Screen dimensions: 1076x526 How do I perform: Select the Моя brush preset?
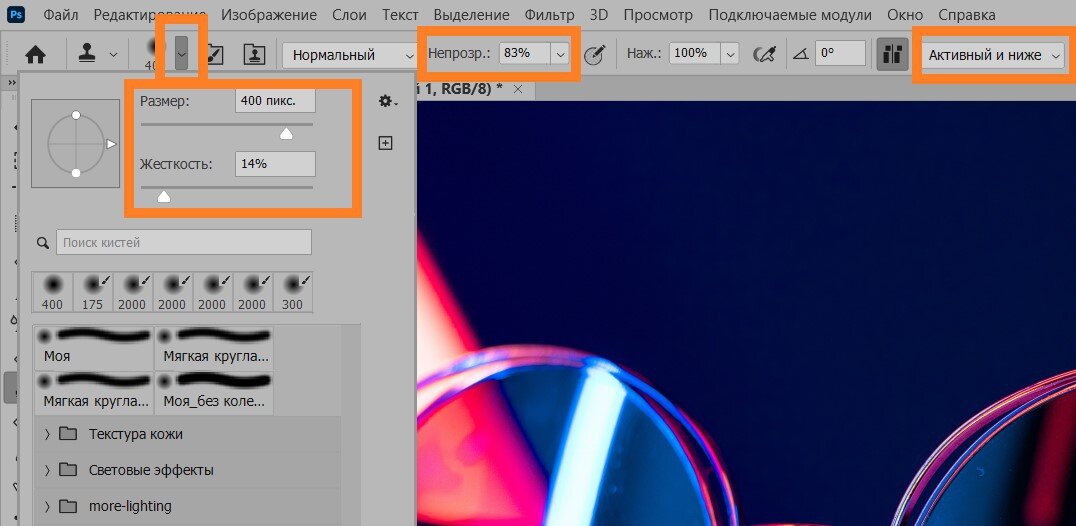pyautogui.click(x=94, y=348)
